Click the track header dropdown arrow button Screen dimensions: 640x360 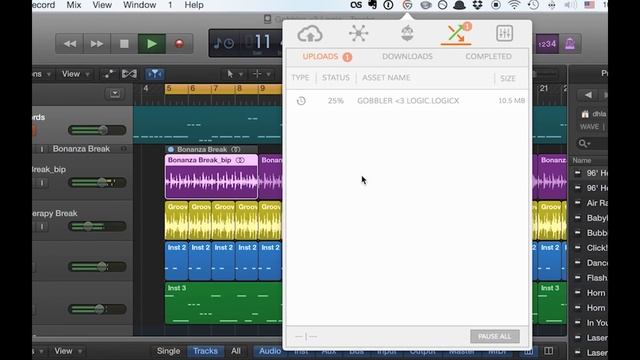[115, 94]
